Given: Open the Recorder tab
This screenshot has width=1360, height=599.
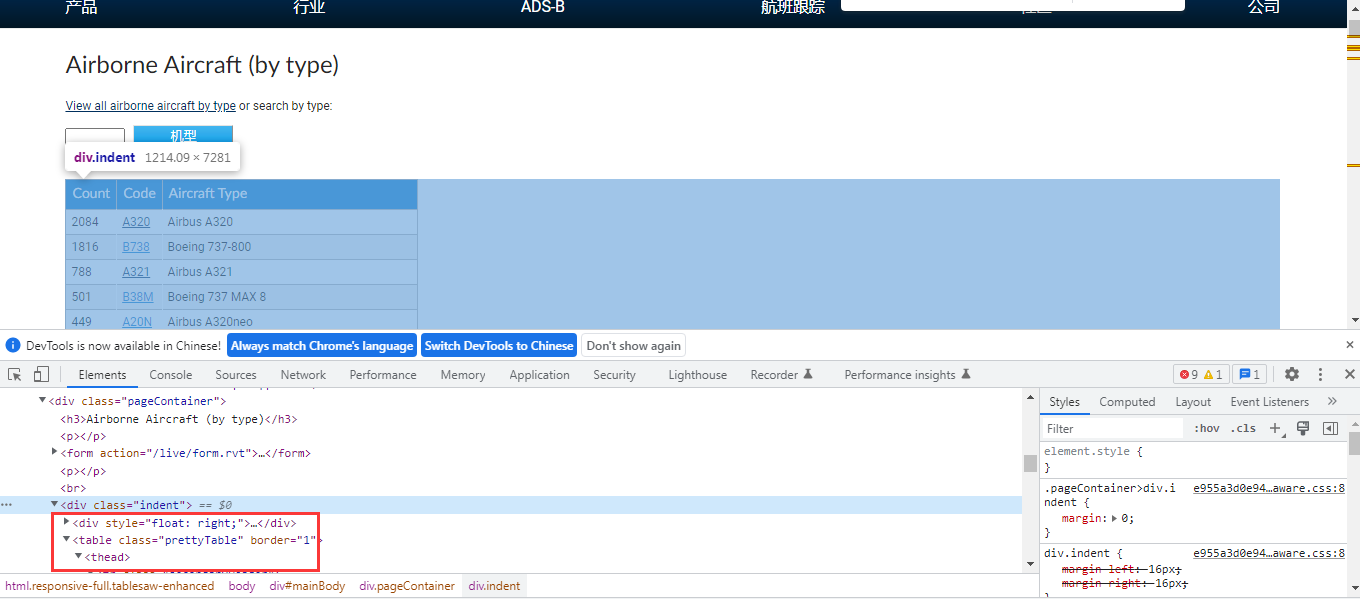Looking at the screenshot, I should pos(782,375).
